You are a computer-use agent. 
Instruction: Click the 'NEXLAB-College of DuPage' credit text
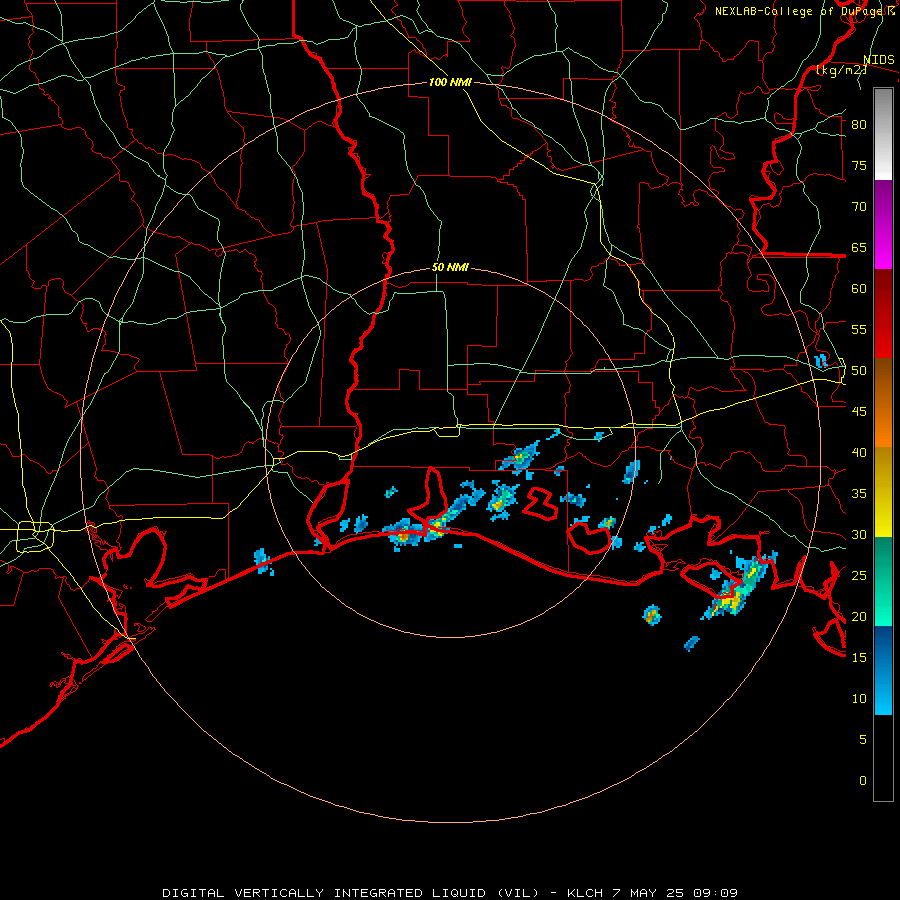[800, 11]
